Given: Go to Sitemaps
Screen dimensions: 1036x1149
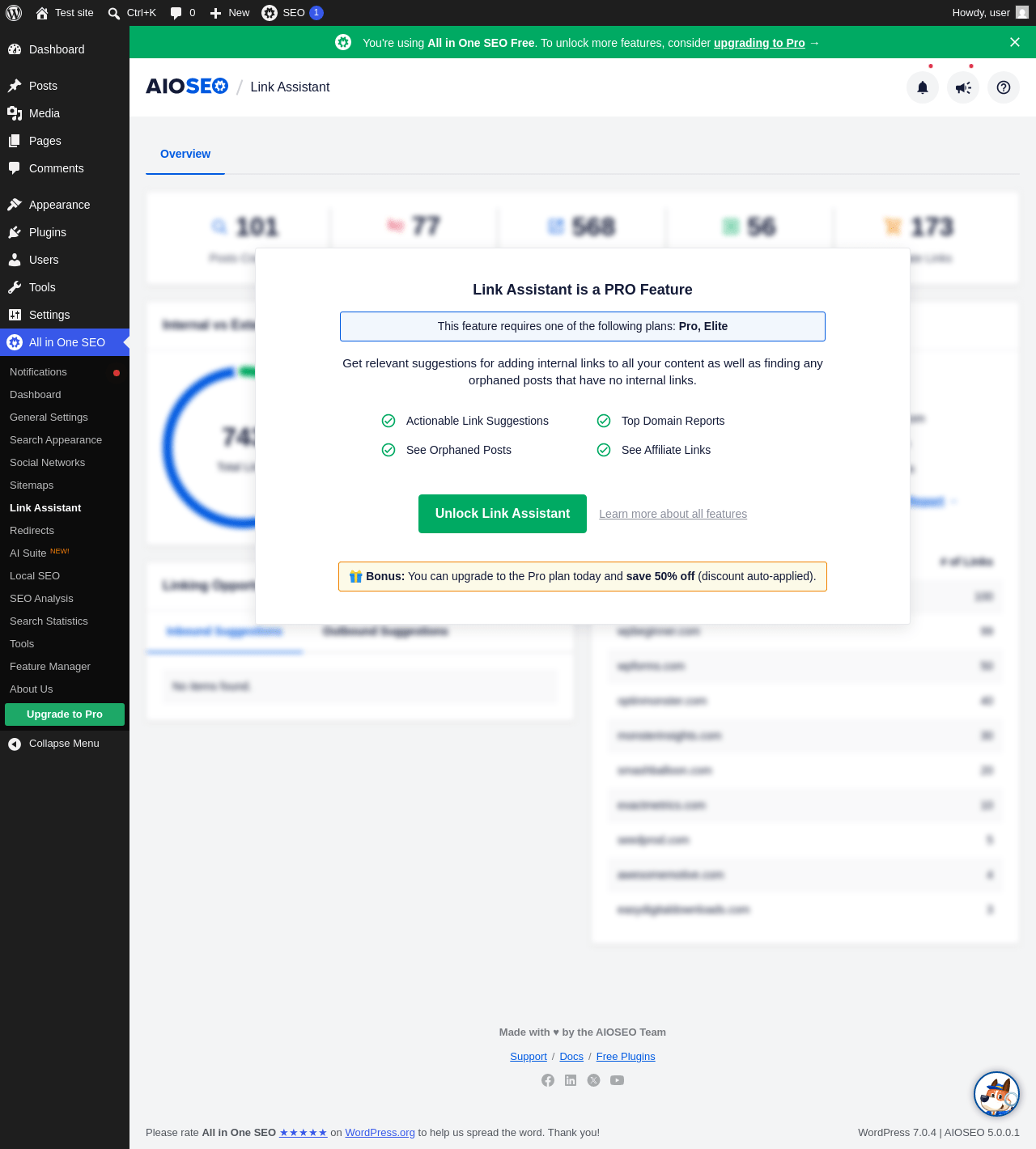Looking at the screenshot, I should (65, 485).
